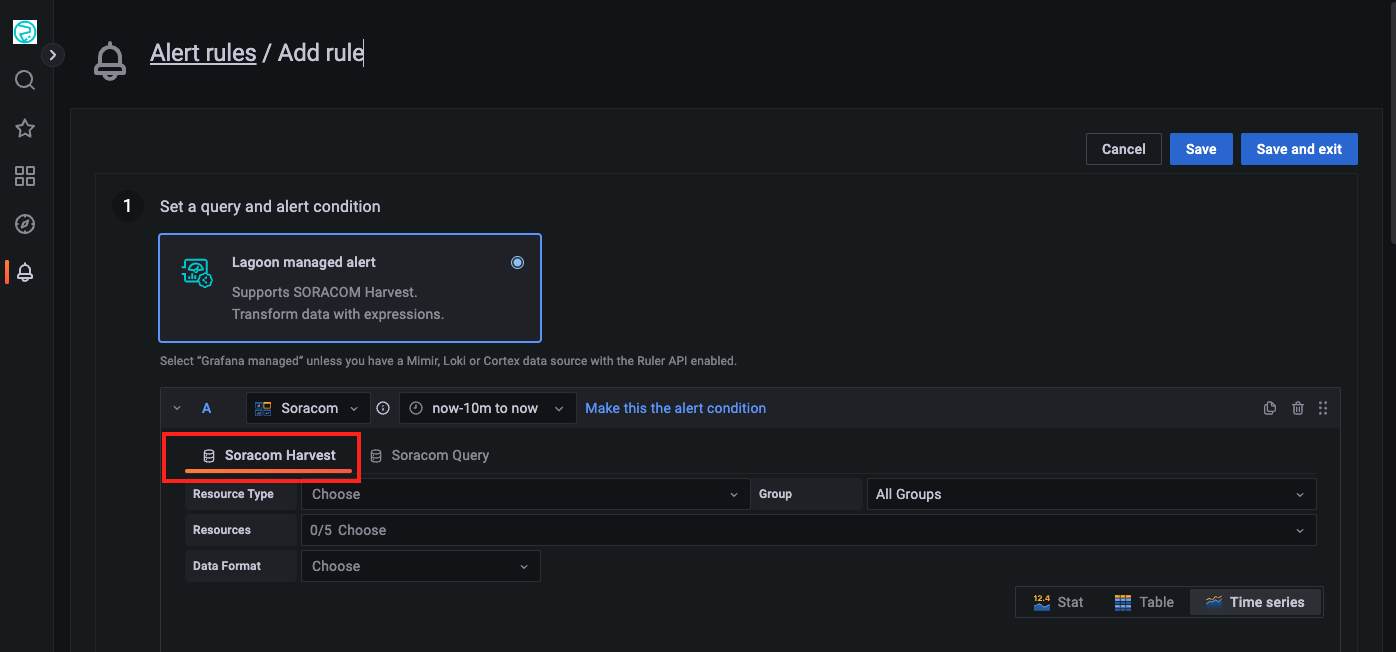The image size is (1396, 652).
Task: Open Dashboards via the four-squares icon
Action: pos(25,176)
